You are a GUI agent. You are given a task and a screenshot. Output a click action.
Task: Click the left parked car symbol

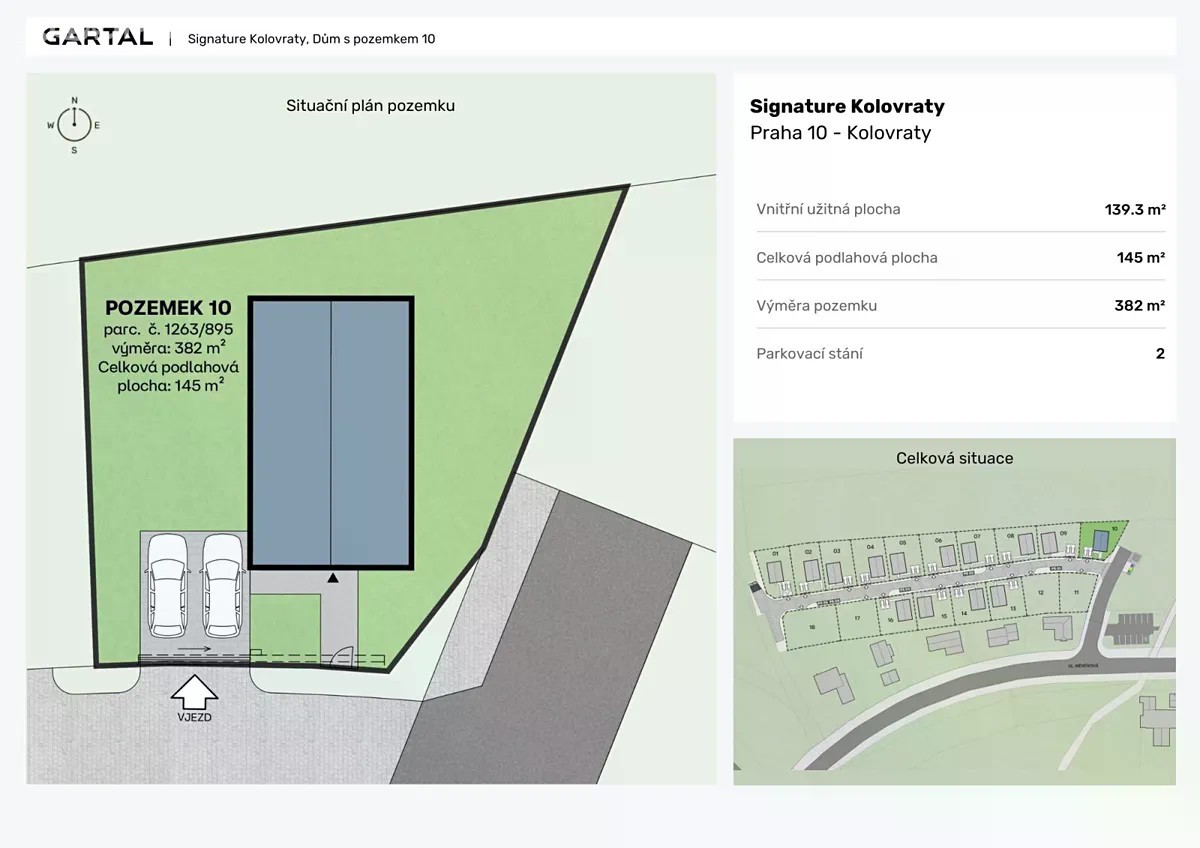coord(167,585)
